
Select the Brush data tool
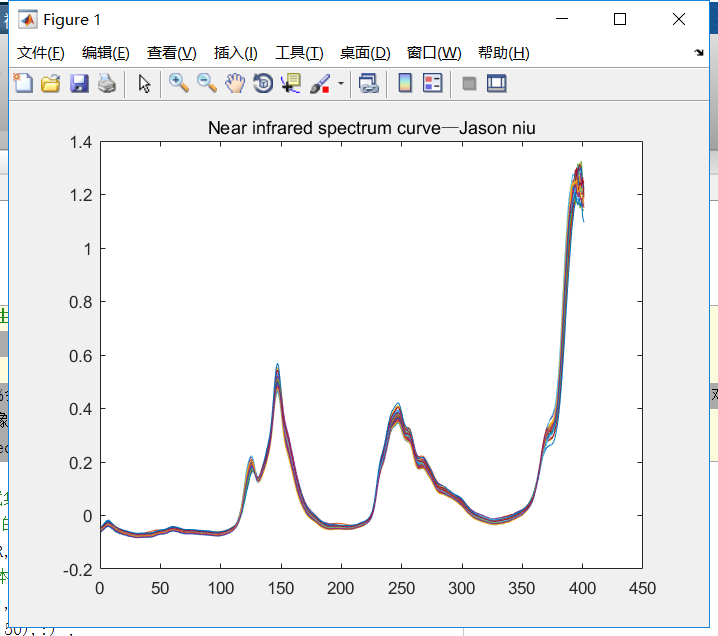[320, 84]
